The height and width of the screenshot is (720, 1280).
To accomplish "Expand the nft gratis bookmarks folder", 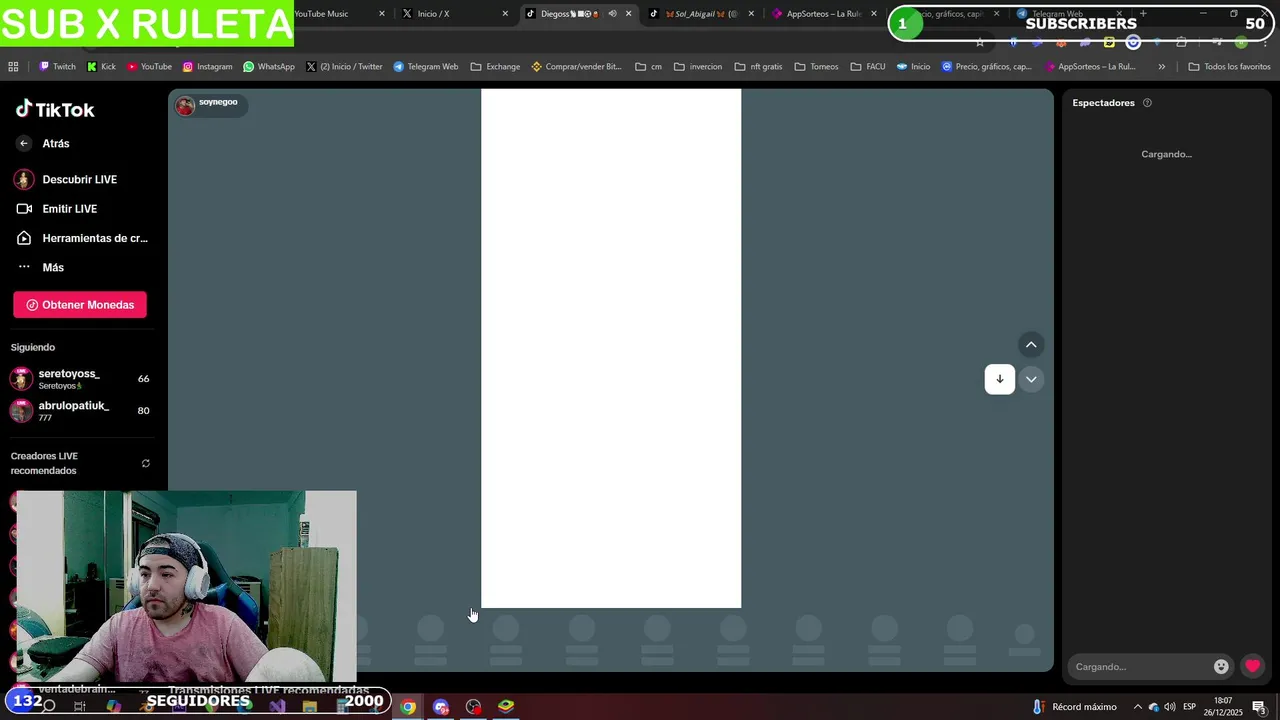I will 758,67.
